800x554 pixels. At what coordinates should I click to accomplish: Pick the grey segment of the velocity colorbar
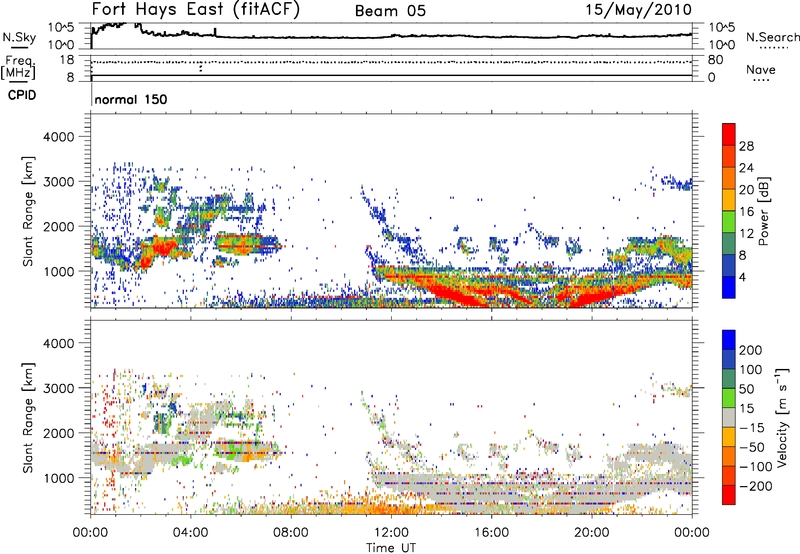coord(729,418)
